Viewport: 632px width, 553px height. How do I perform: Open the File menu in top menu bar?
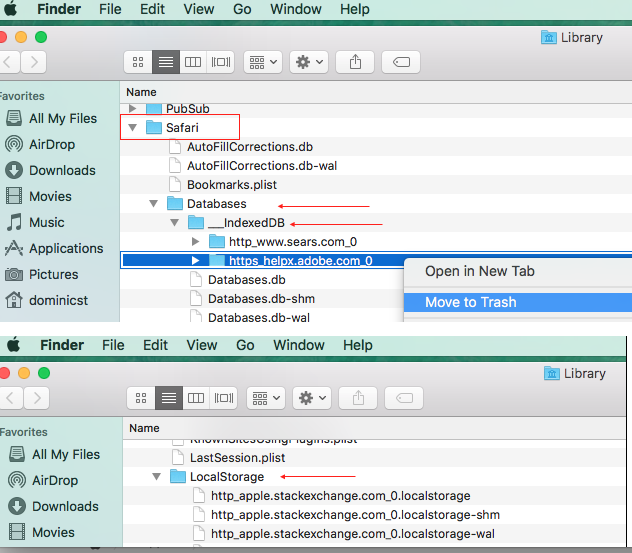pyautogui.click(x=110, y=9)
